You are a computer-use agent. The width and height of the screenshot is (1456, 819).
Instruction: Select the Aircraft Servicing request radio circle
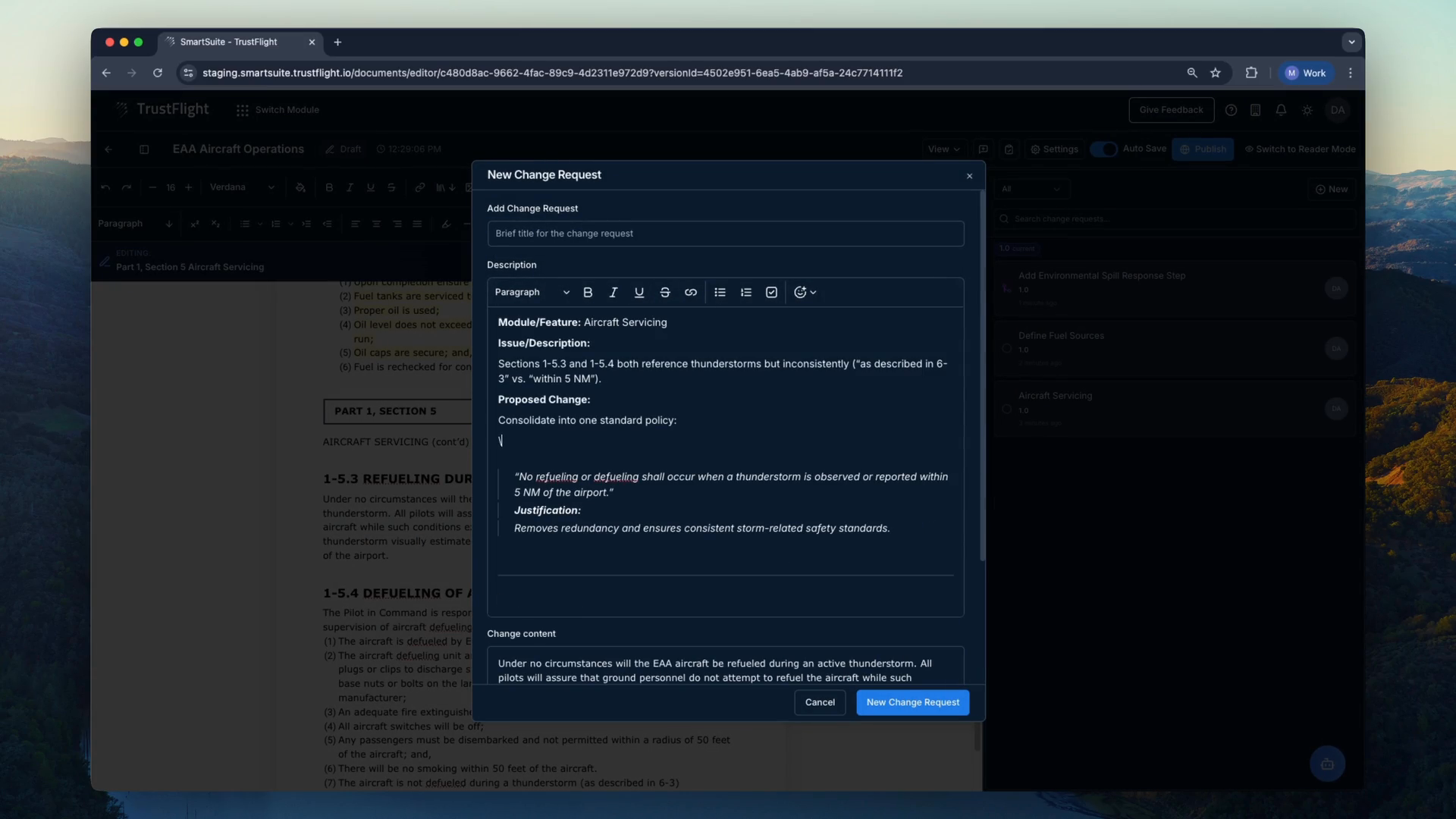(x=1006, y=409)
